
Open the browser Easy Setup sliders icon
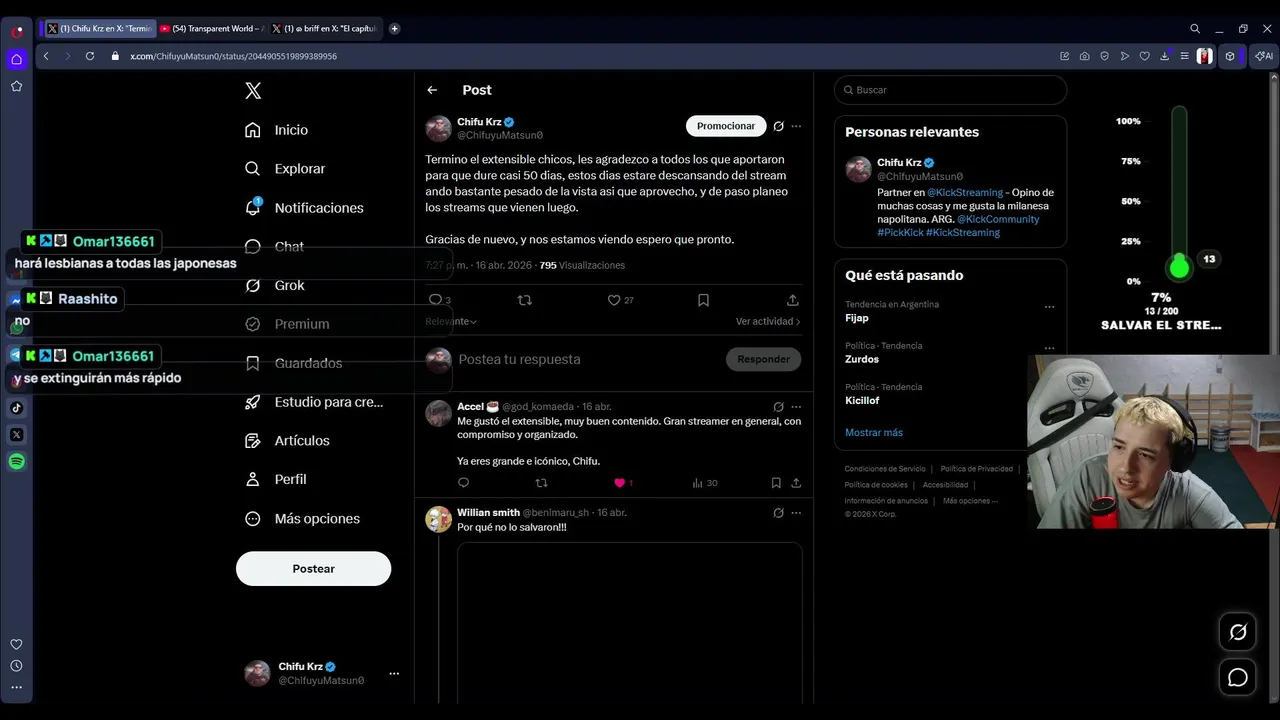click(1184, 56)
